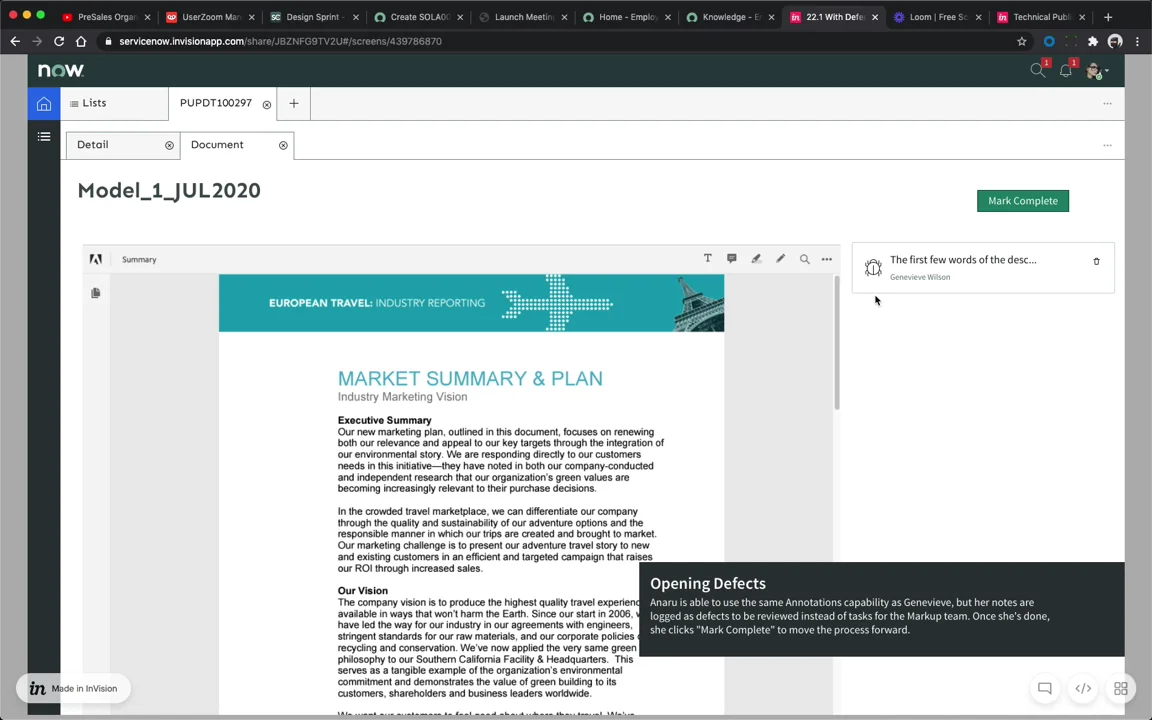Open the home icon in sidebar
Image resolution: width=1152 pixels, height=720 pixels.
44,104
